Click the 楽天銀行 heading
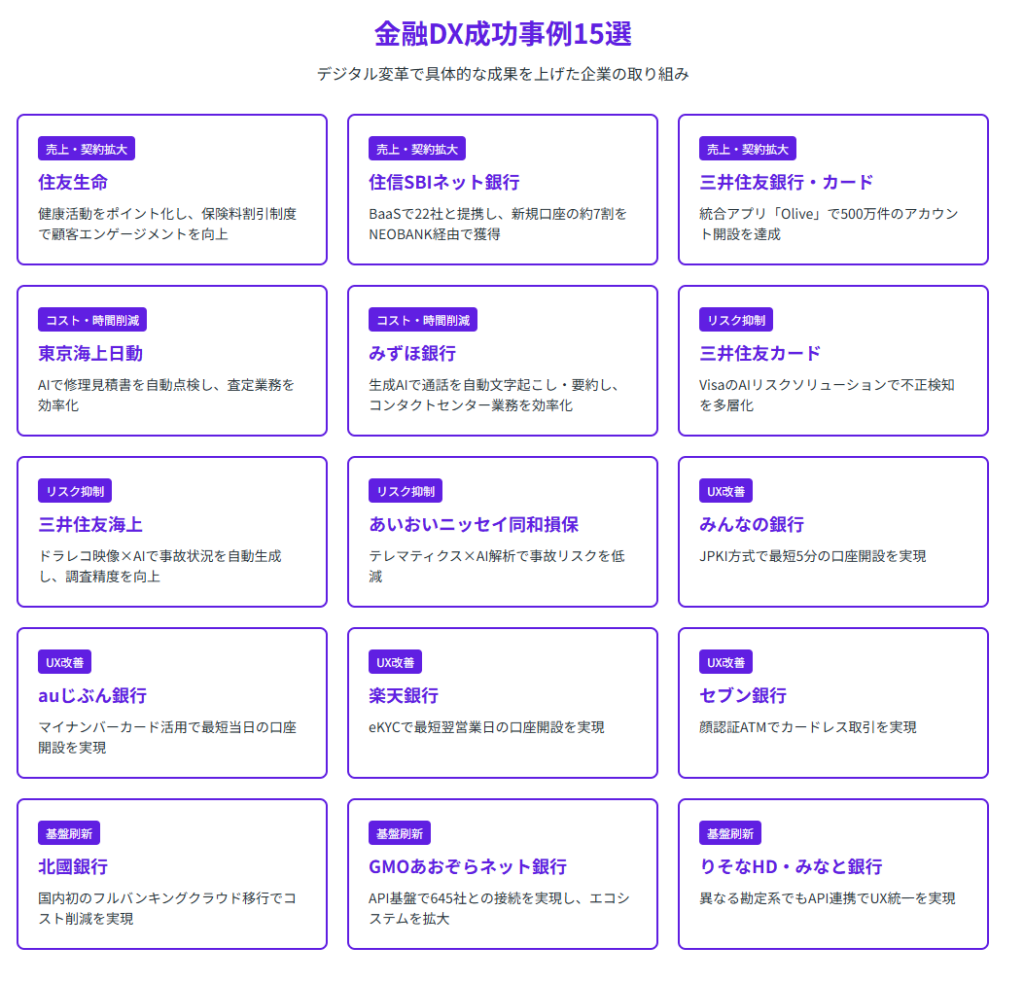 (403, 695)
